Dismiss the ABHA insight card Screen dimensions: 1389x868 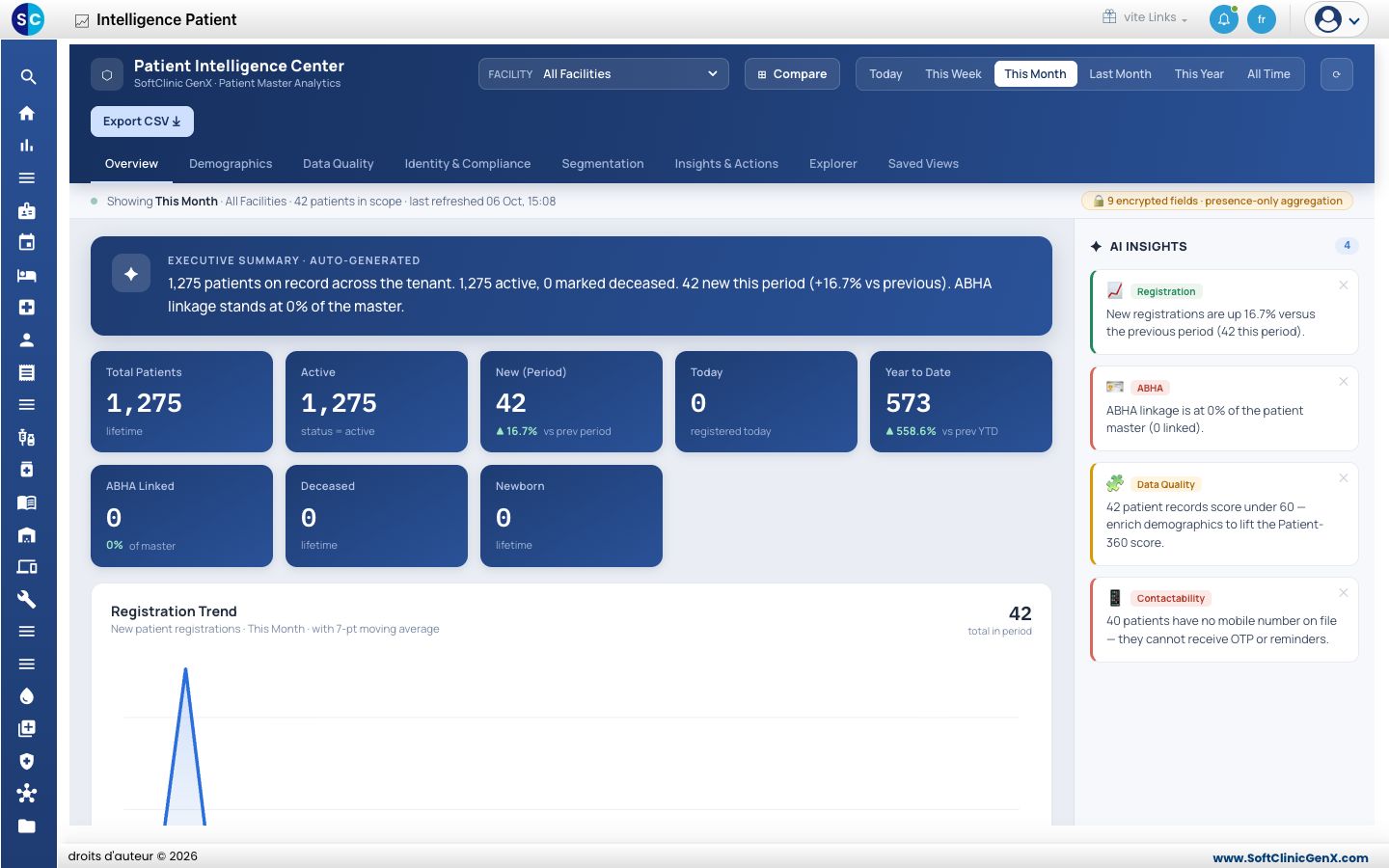1343,382
